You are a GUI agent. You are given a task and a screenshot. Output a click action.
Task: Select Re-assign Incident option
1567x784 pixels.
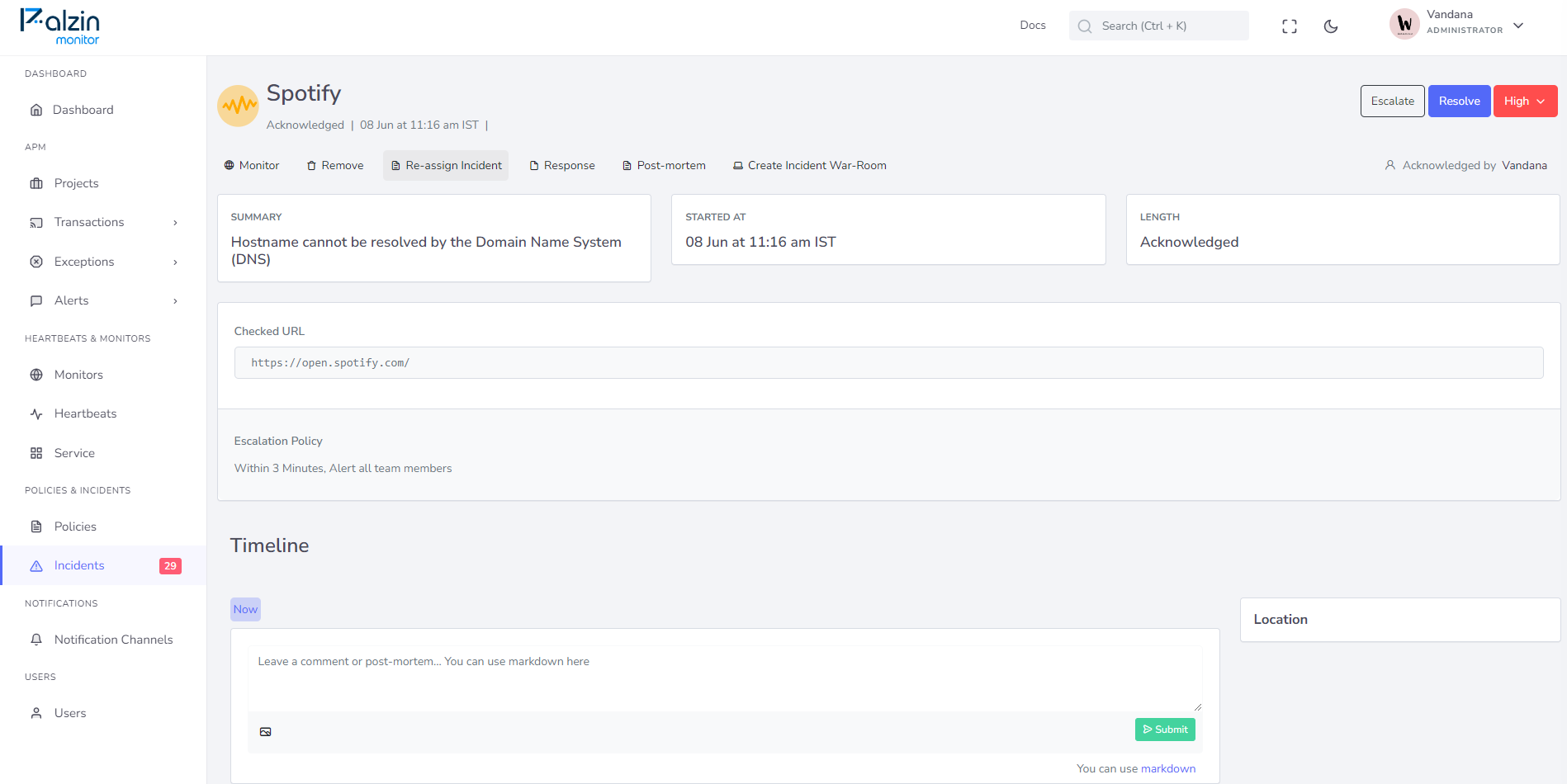446,165
